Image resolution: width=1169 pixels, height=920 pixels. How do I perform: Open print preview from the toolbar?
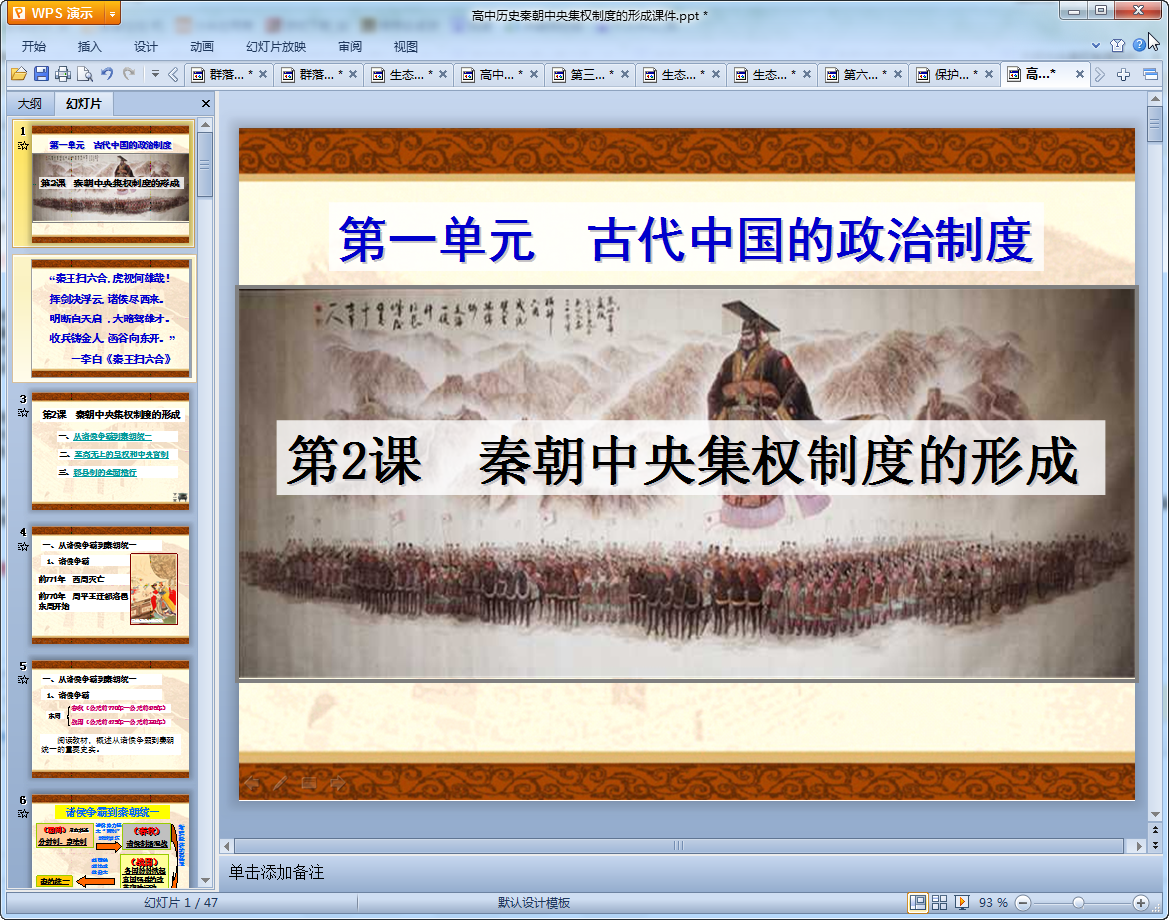coord(85,74)
